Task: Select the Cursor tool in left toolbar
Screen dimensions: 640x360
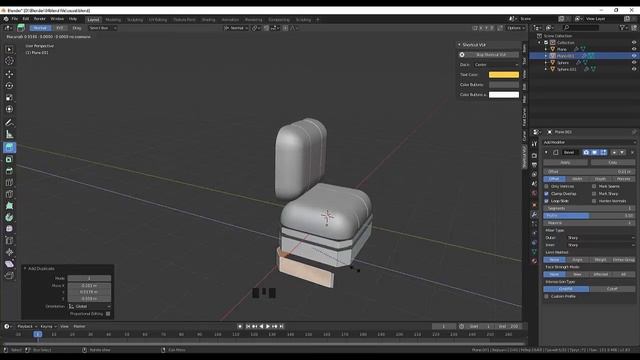Action: click(9, 61)
